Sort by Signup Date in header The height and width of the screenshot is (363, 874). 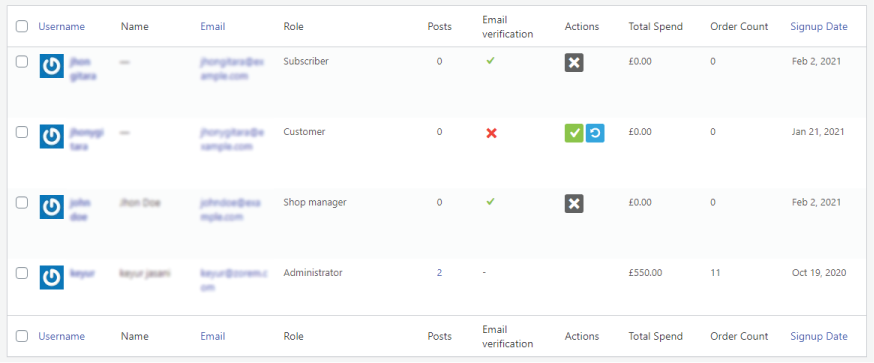coord(819,26)
